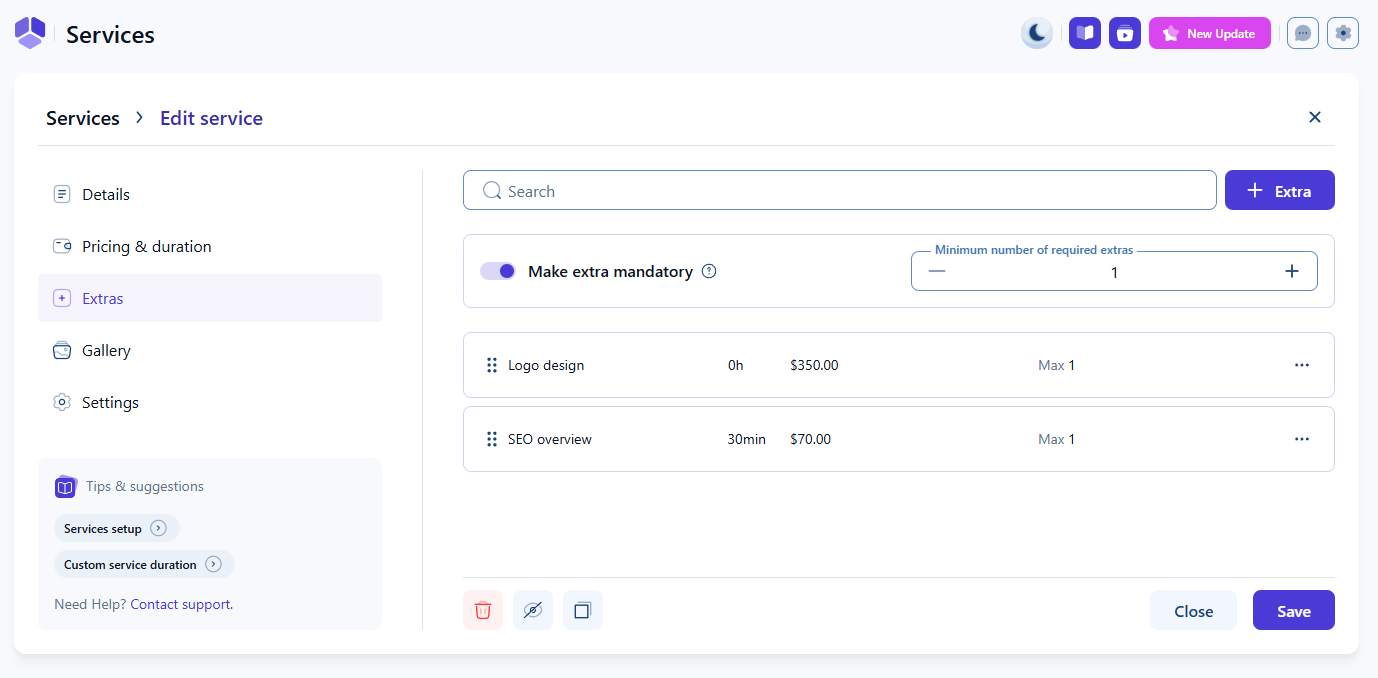Open the documentation book icon in header
The width and height of the screenshot is (1378, 678).
tap(1085, 33)
